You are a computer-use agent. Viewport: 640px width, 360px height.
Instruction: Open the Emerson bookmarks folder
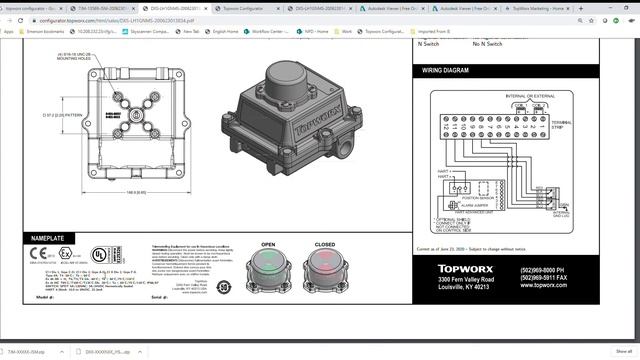42,31
